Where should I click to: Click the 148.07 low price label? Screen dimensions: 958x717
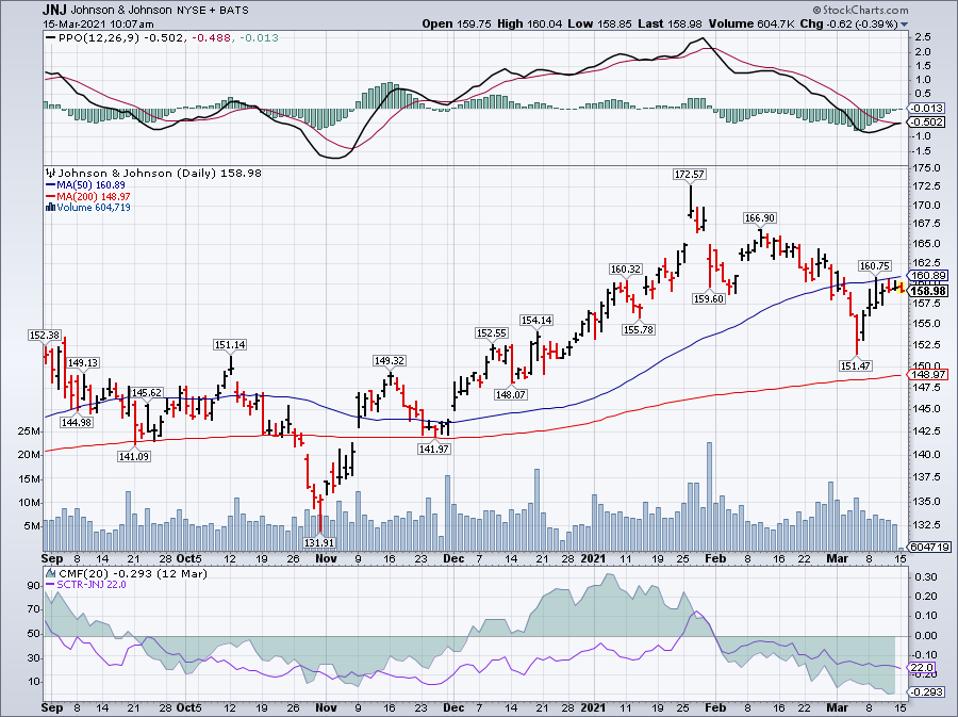tap(511, 395)
